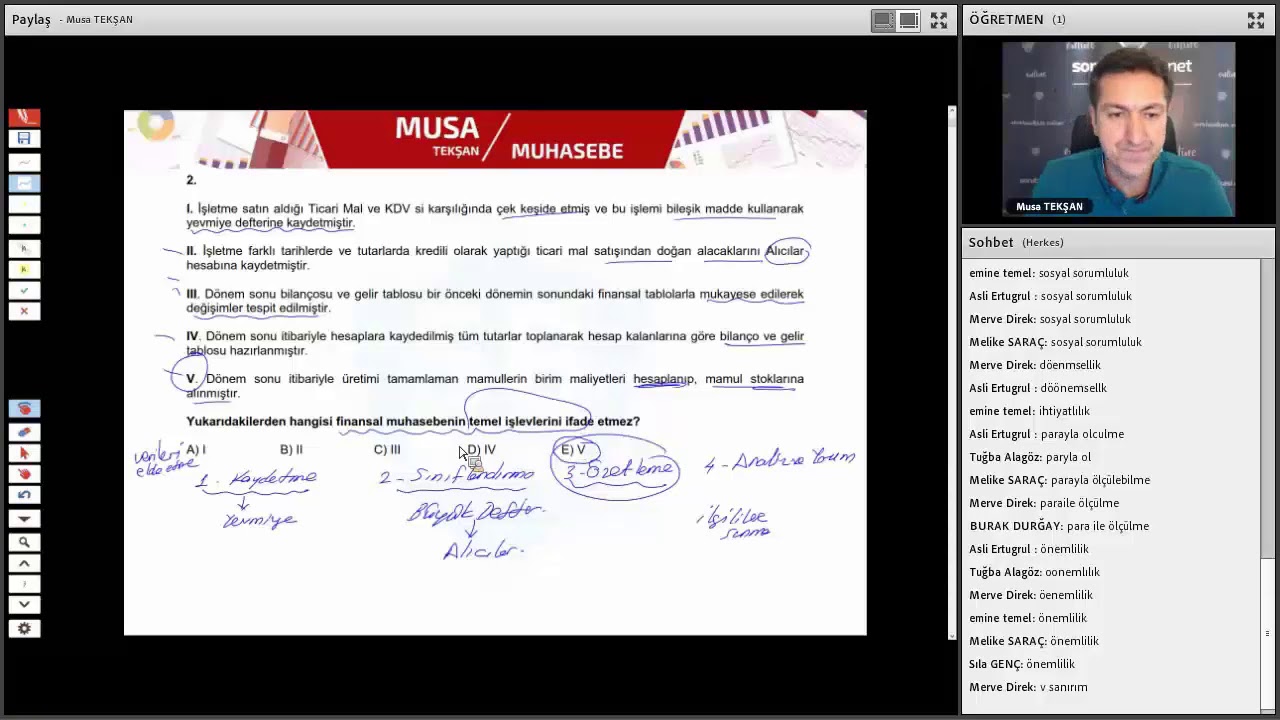This screenshot has width=1280, height=720.
Task: Click chat message 'Merve Direk: paraile ölçülme'
Action: [x=1044, y=503]
